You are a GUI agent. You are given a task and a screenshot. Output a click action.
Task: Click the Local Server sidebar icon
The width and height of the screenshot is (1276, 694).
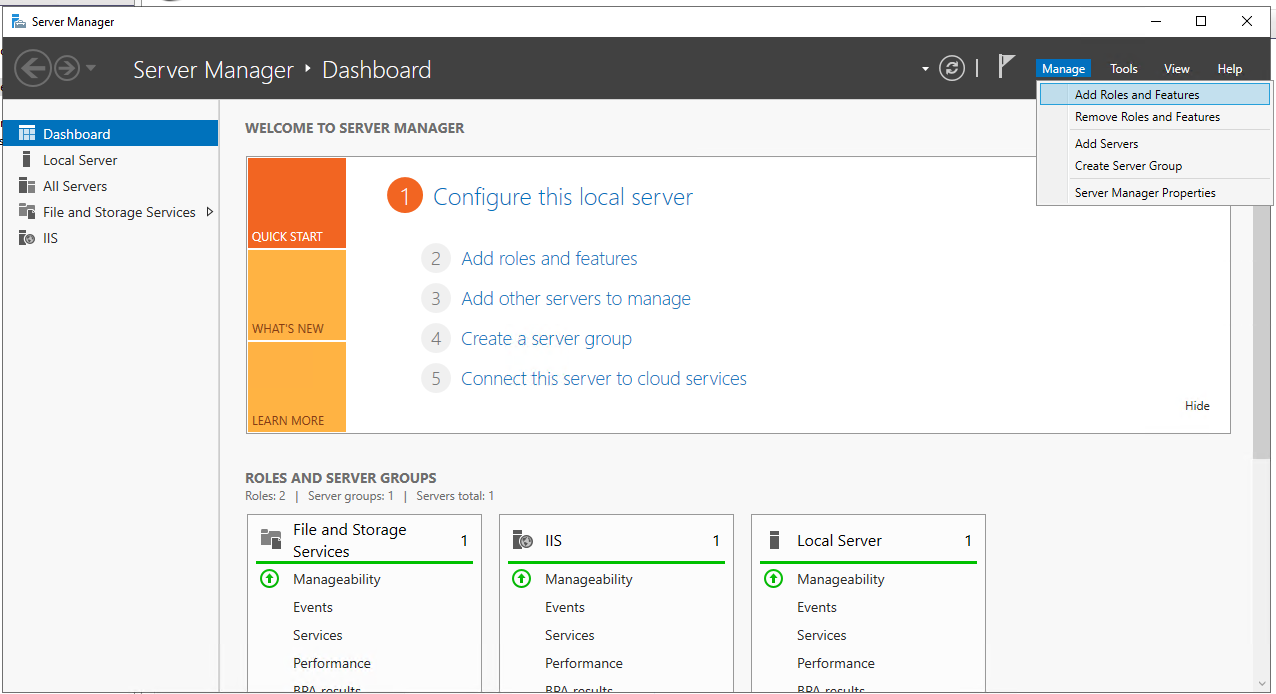27,160
